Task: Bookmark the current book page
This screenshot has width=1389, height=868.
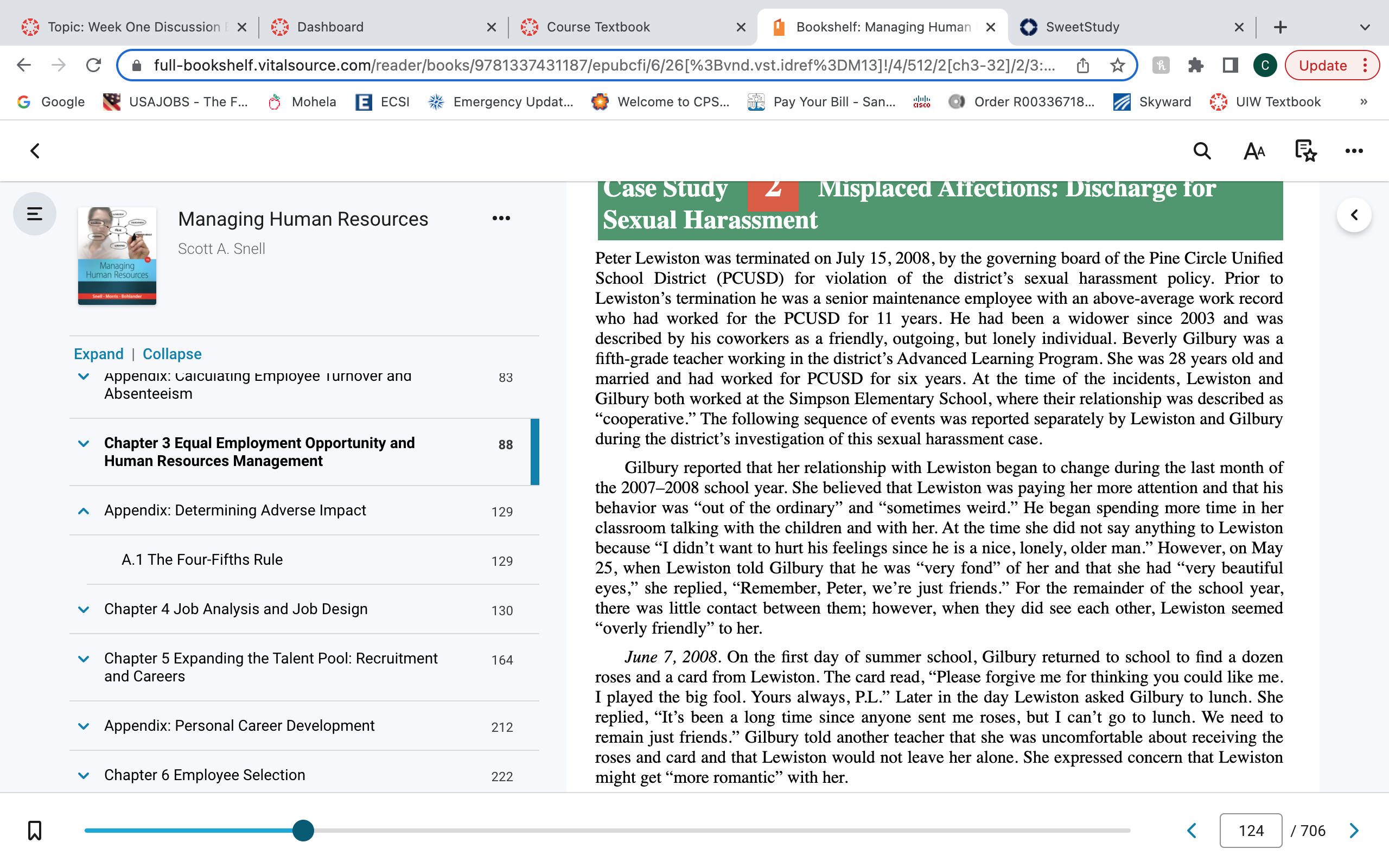Action: [x=34, y=830]
